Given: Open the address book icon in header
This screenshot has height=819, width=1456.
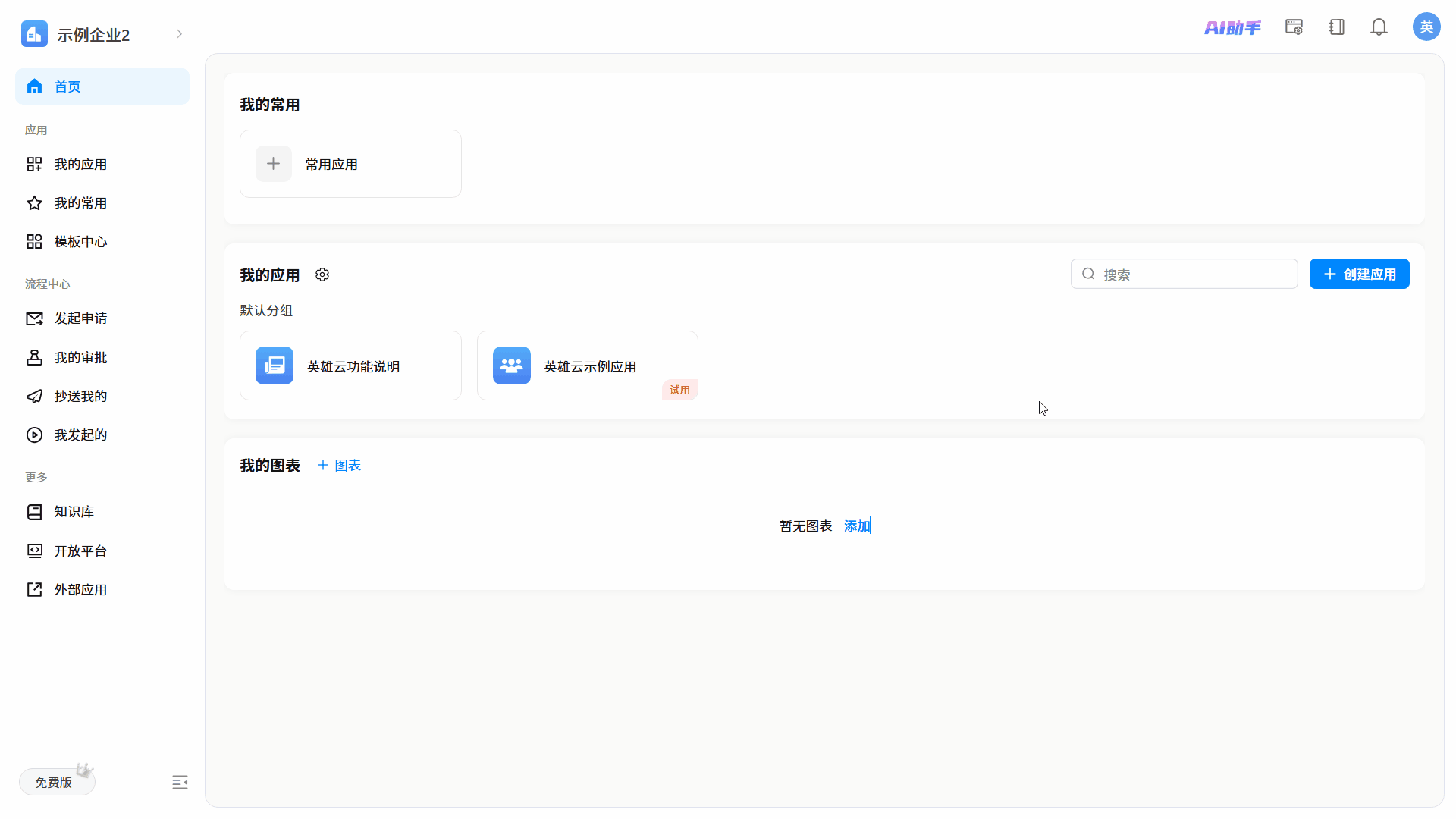Looking at the screenshot, I should coord(1337,27).
